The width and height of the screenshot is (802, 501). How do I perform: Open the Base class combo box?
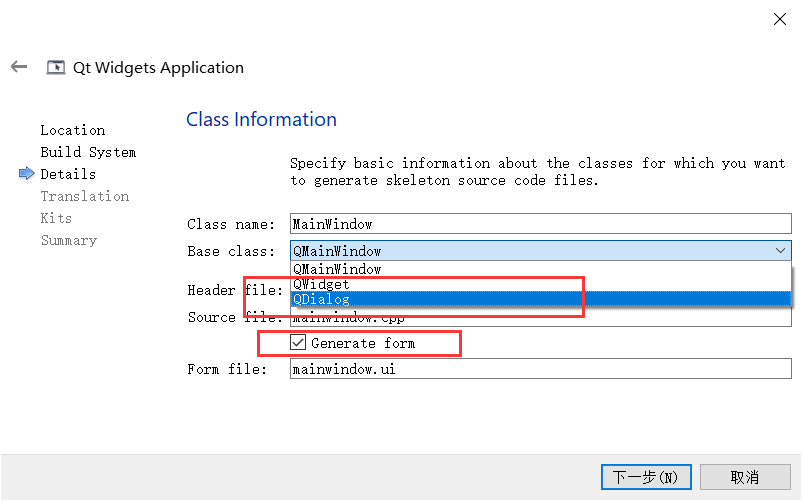pyautogui.click(x=540, y=251)
